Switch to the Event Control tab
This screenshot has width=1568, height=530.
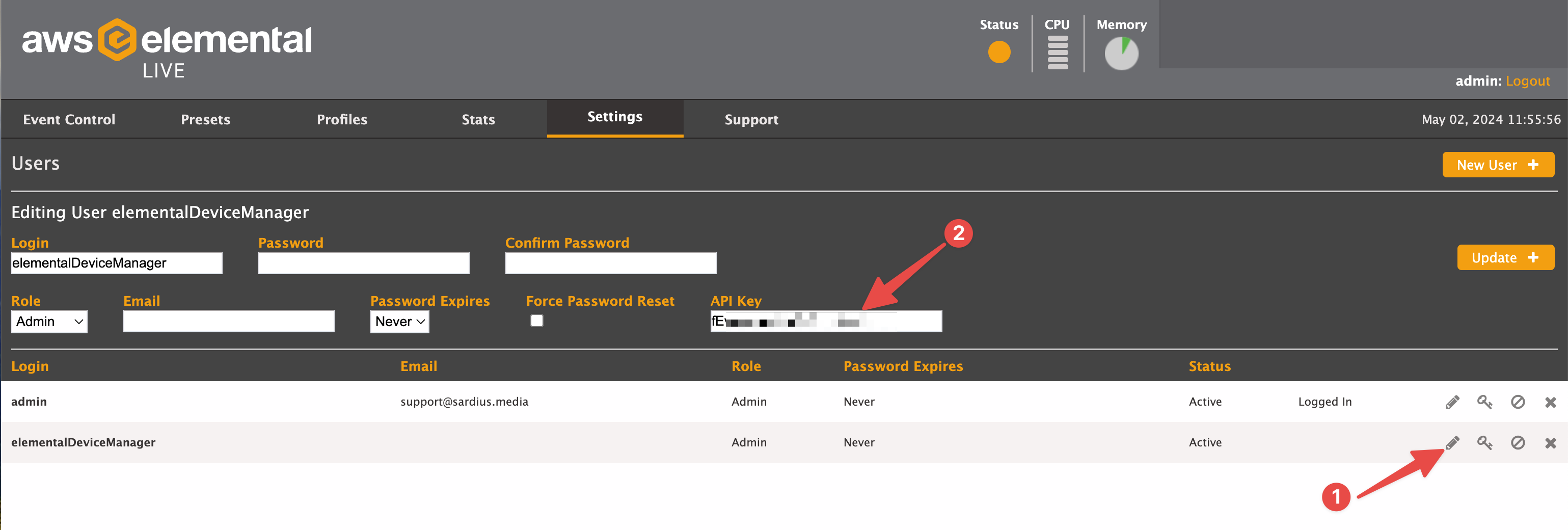(69, 119)
